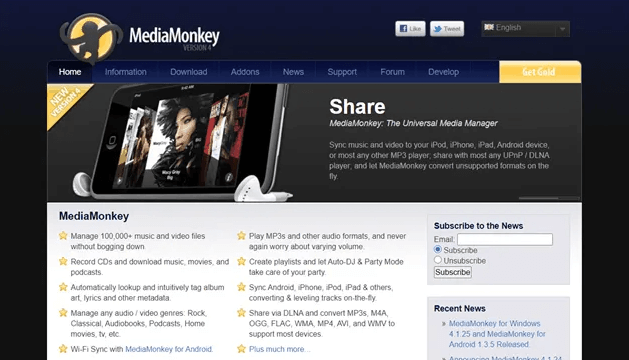The image size is (629, 360).
Task: Click star beside Create playlists and Auto-DJ
Action: 241,261
